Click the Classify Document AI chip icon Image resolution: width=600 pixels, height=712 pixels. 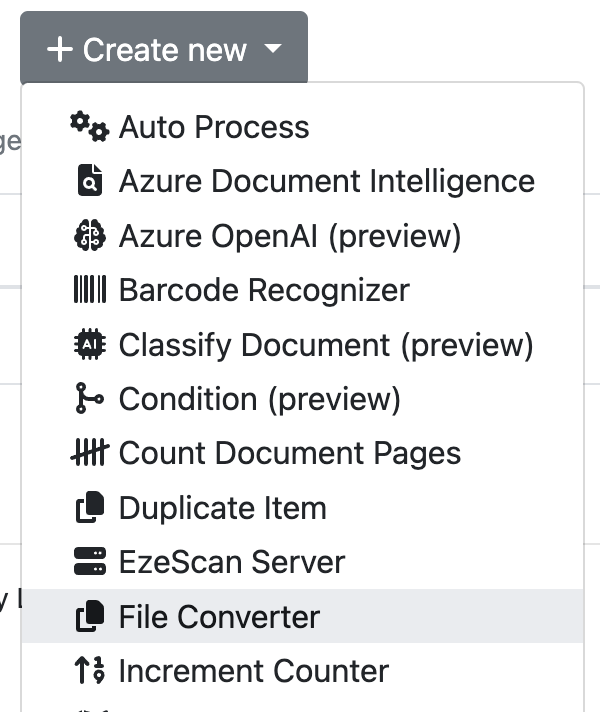pos(89,344)
